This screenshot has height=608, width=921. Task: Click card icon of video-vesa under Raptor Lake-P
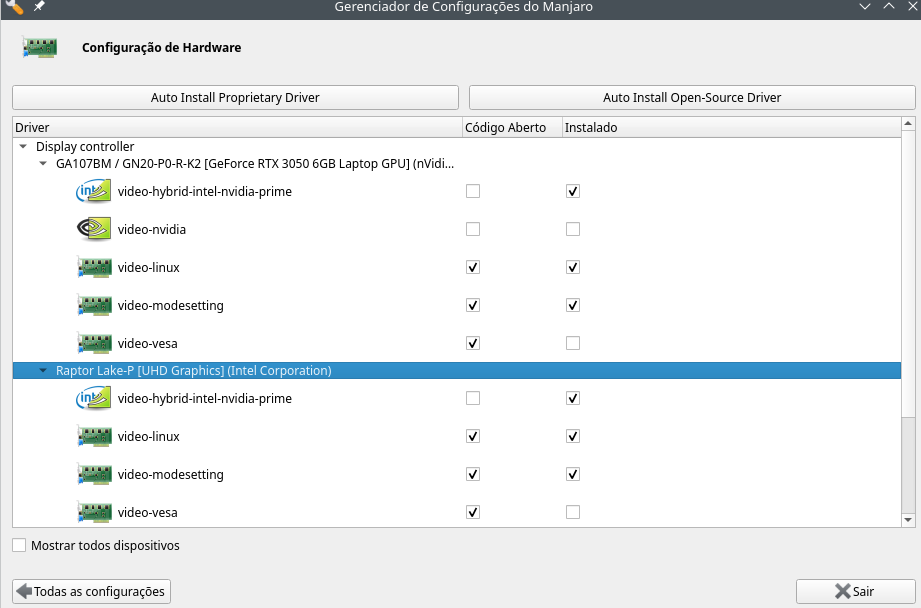(x=94, y=512)
